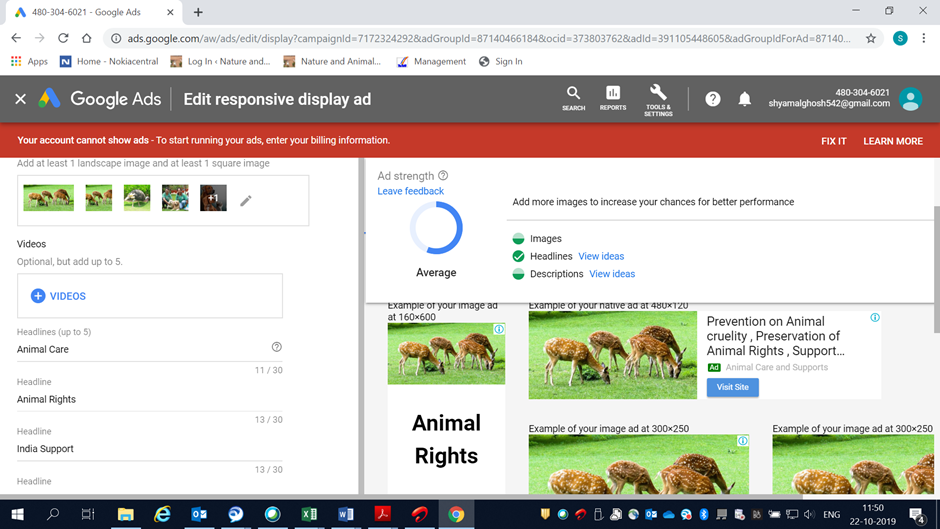Click LEARN MORE in the red banner
The width and height of the screenshot is (940, 529).
[892, 141]
